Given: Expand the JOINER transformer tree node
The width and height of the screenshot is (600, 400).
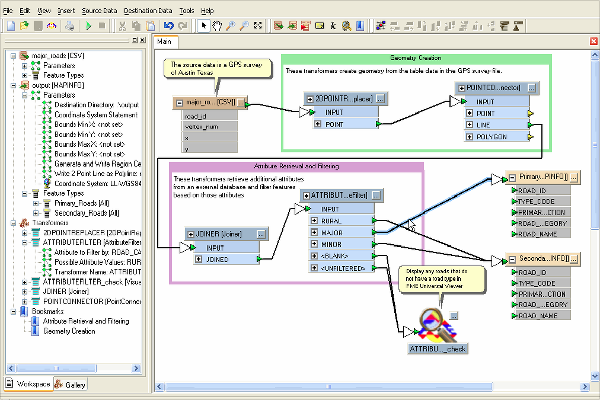Looking at the screenshot, I should (x=25, y=290).
